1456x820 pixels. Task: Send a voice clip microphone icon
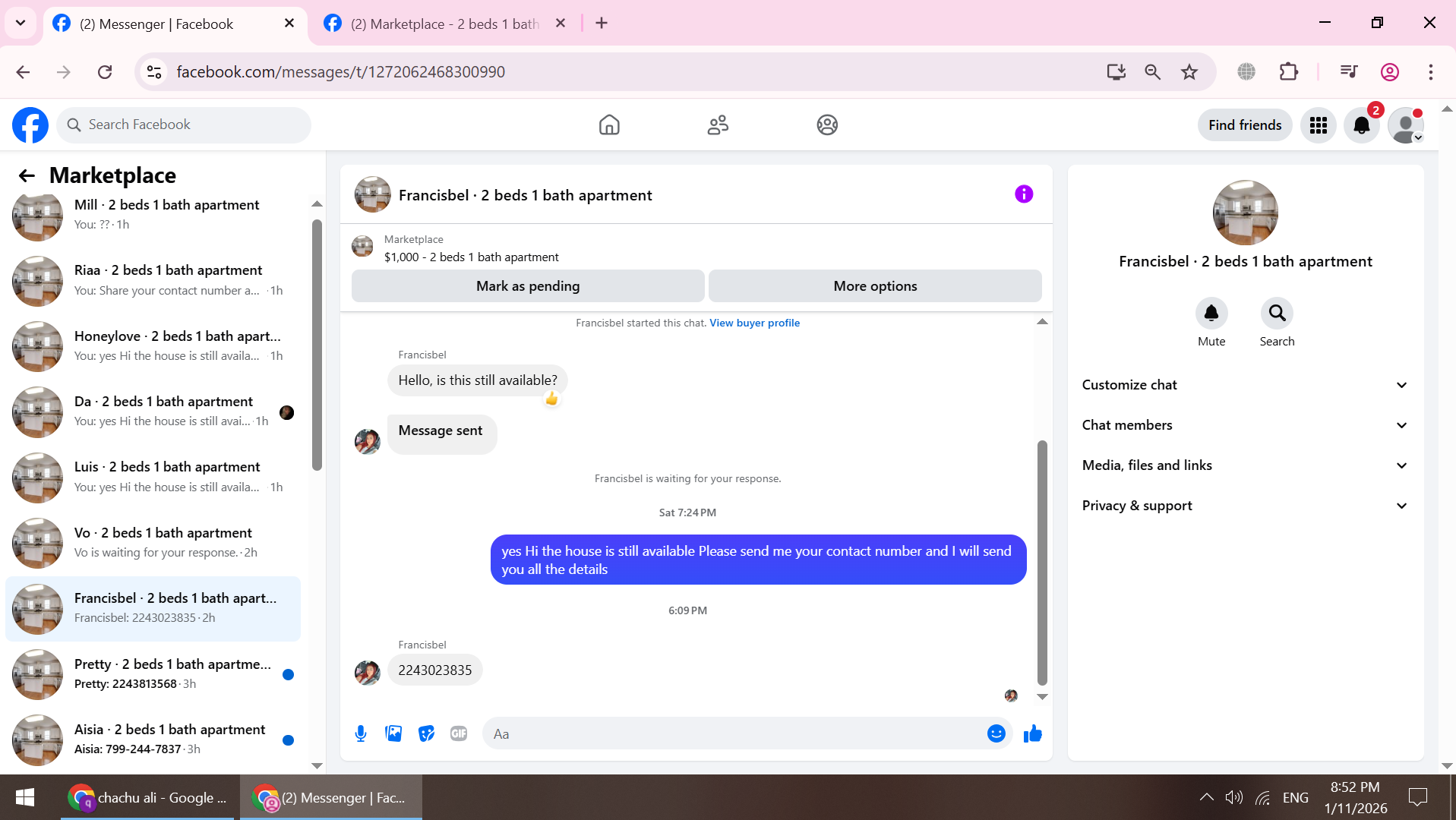tap(361, 733)
